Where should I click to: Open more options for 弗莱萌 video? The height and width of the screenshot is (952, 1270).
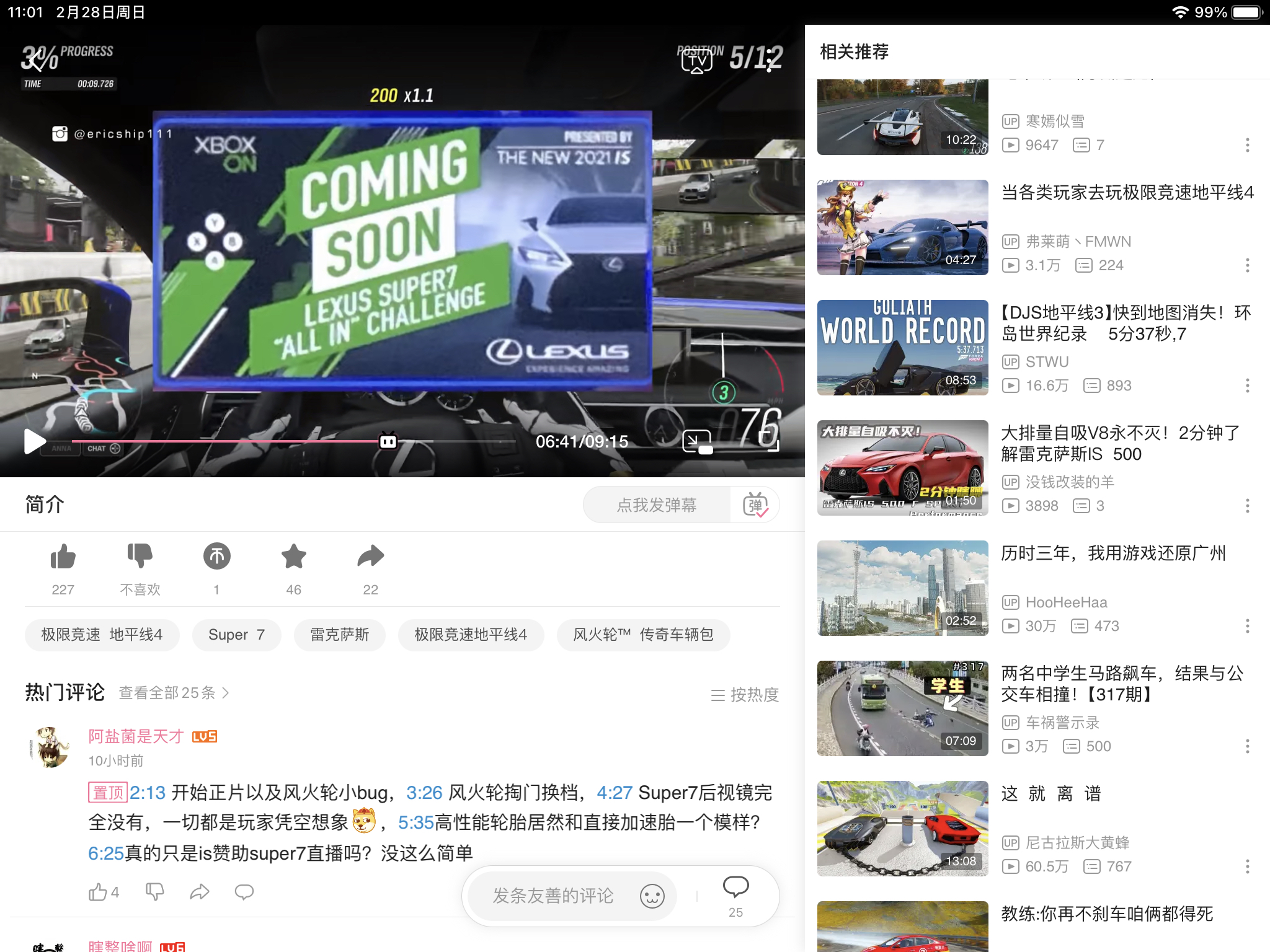[1248, 265]
